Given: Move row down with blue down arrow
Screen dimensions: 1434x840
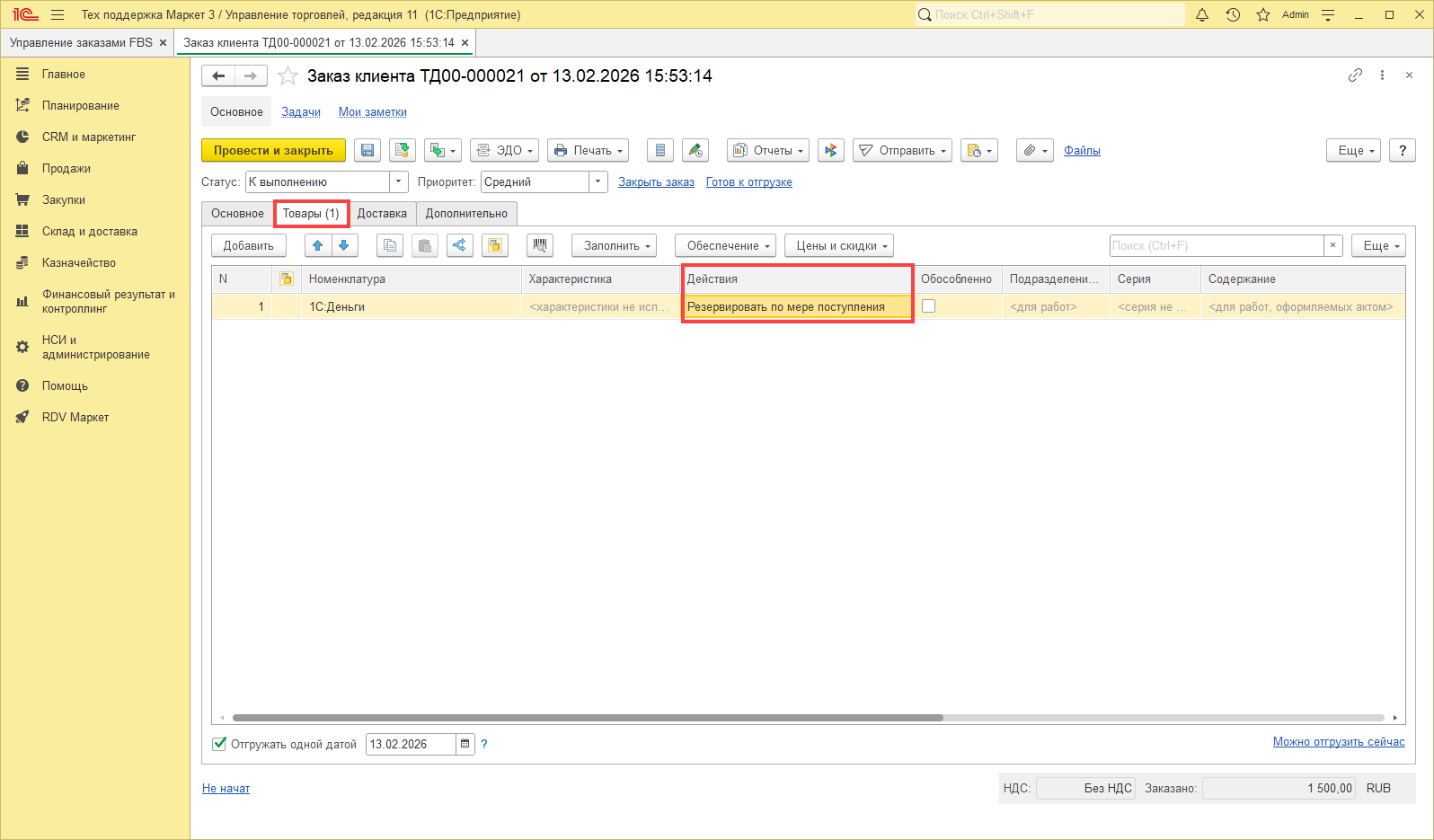Looking at the screenshot, I should (x=343, y=245).
